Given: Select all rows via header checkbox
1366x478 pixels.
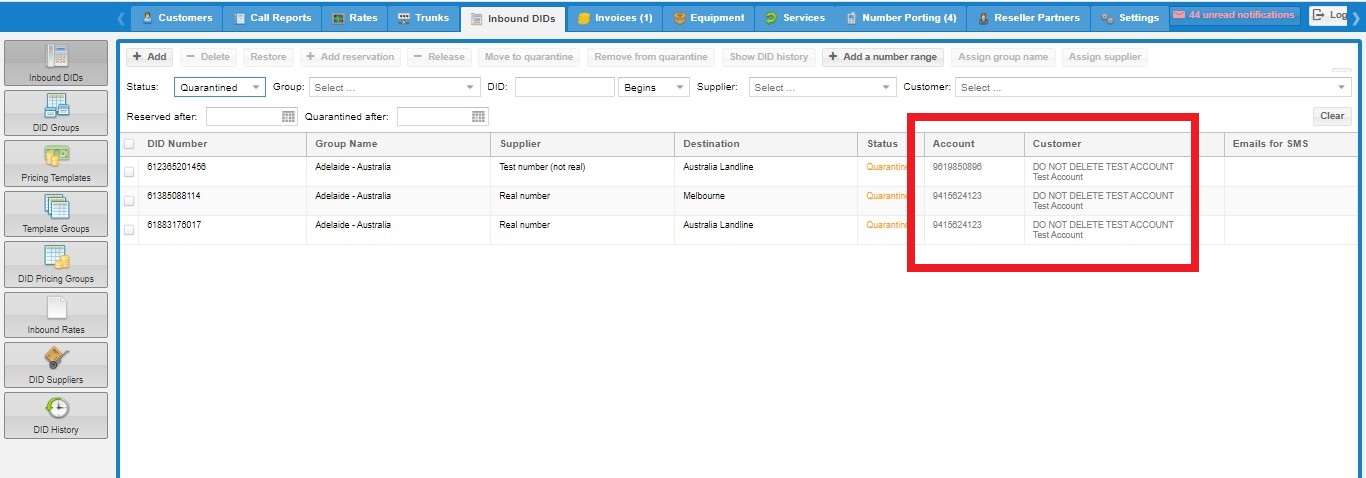Looking at the screenshot, I should tap(129, 144).
